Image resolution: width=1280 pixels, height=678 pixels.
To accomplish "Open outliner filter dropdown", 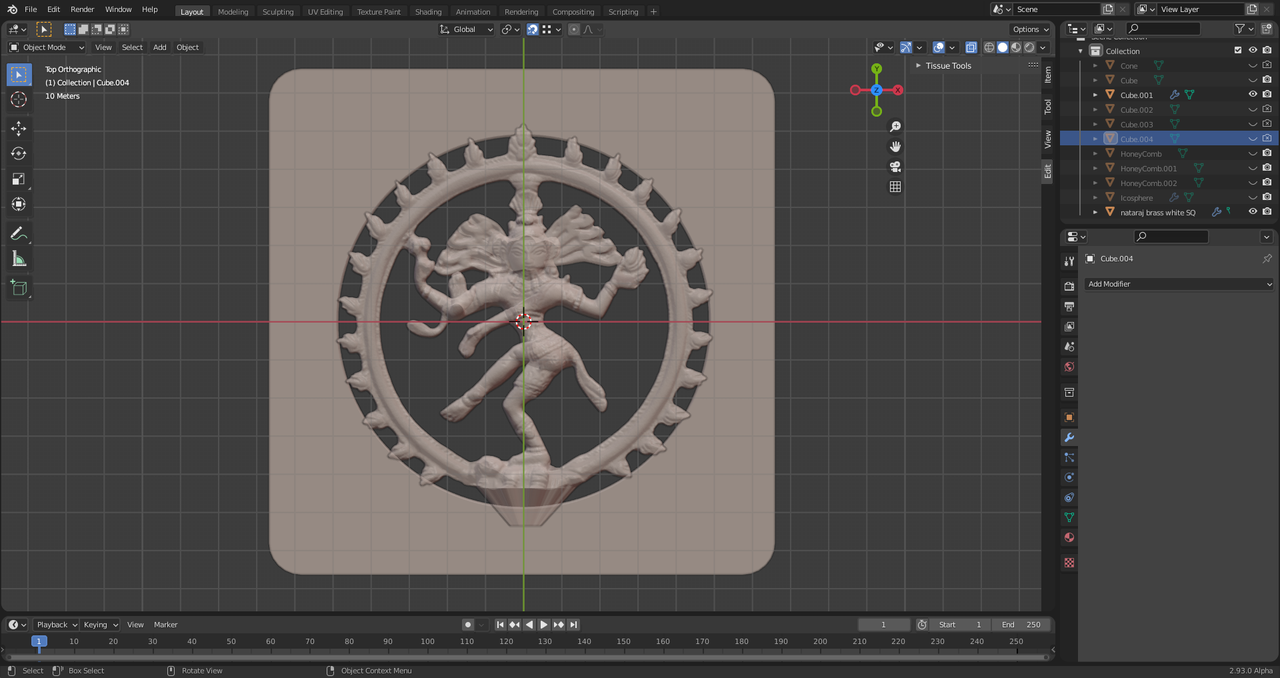I will 1243,29.
